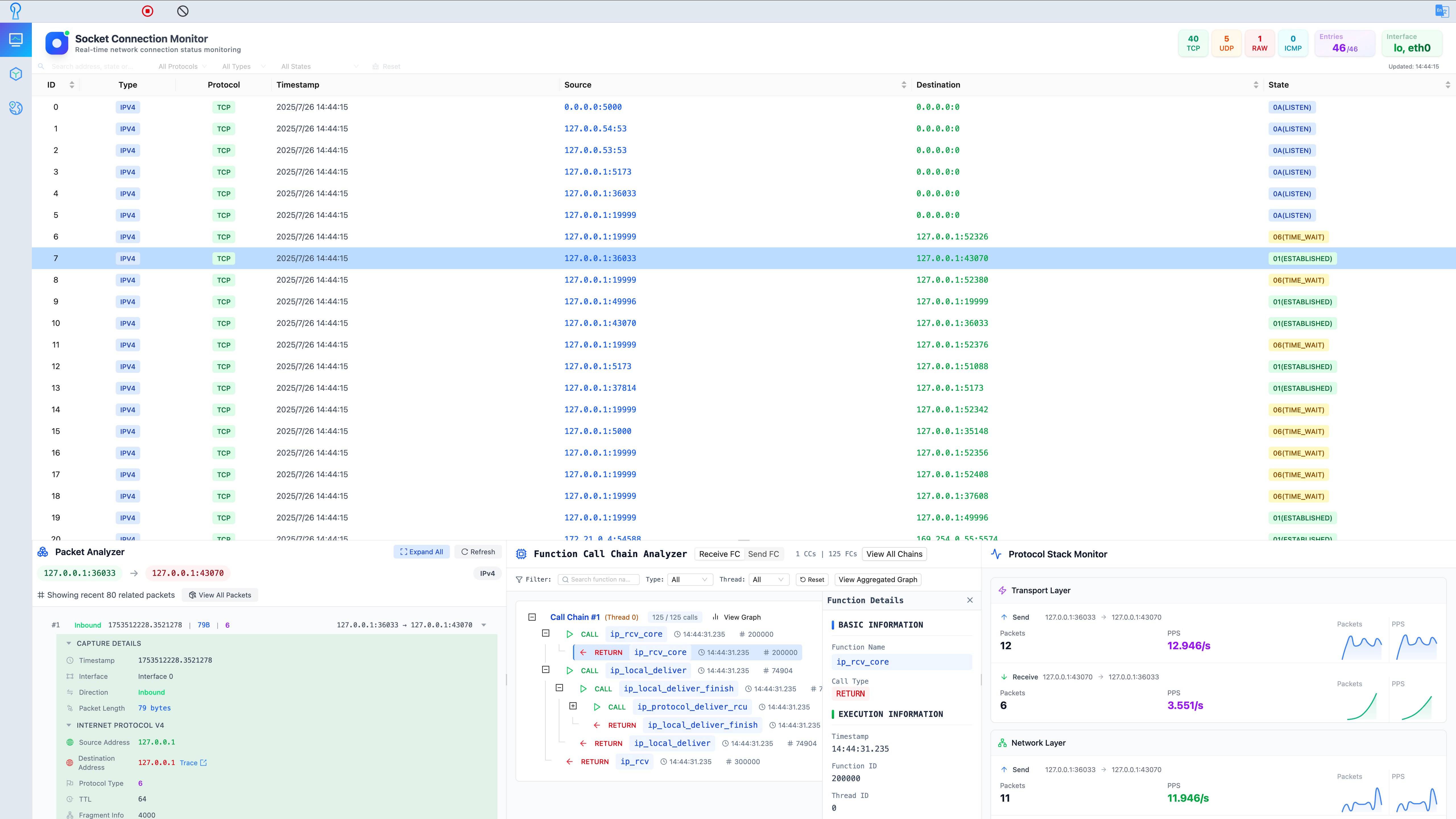
Task: Collapse Call Chain #1 tree node
Action: (532, 617)
